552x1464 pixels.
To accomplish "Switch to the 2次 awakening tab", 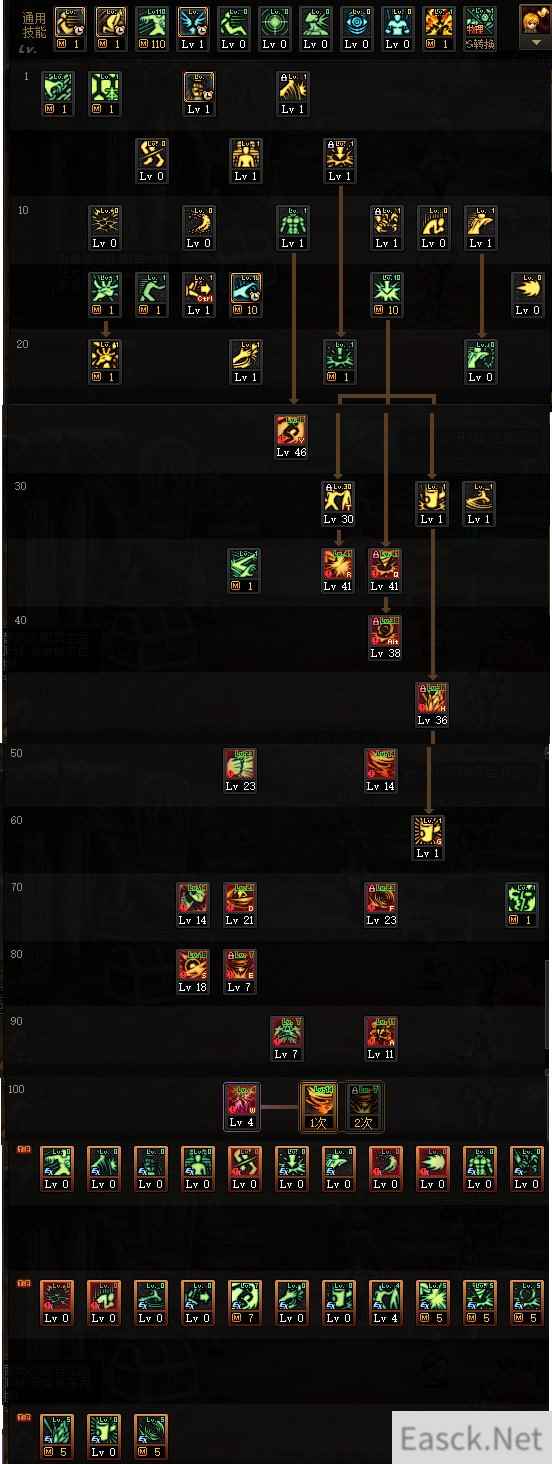I will coord(364,1107).
